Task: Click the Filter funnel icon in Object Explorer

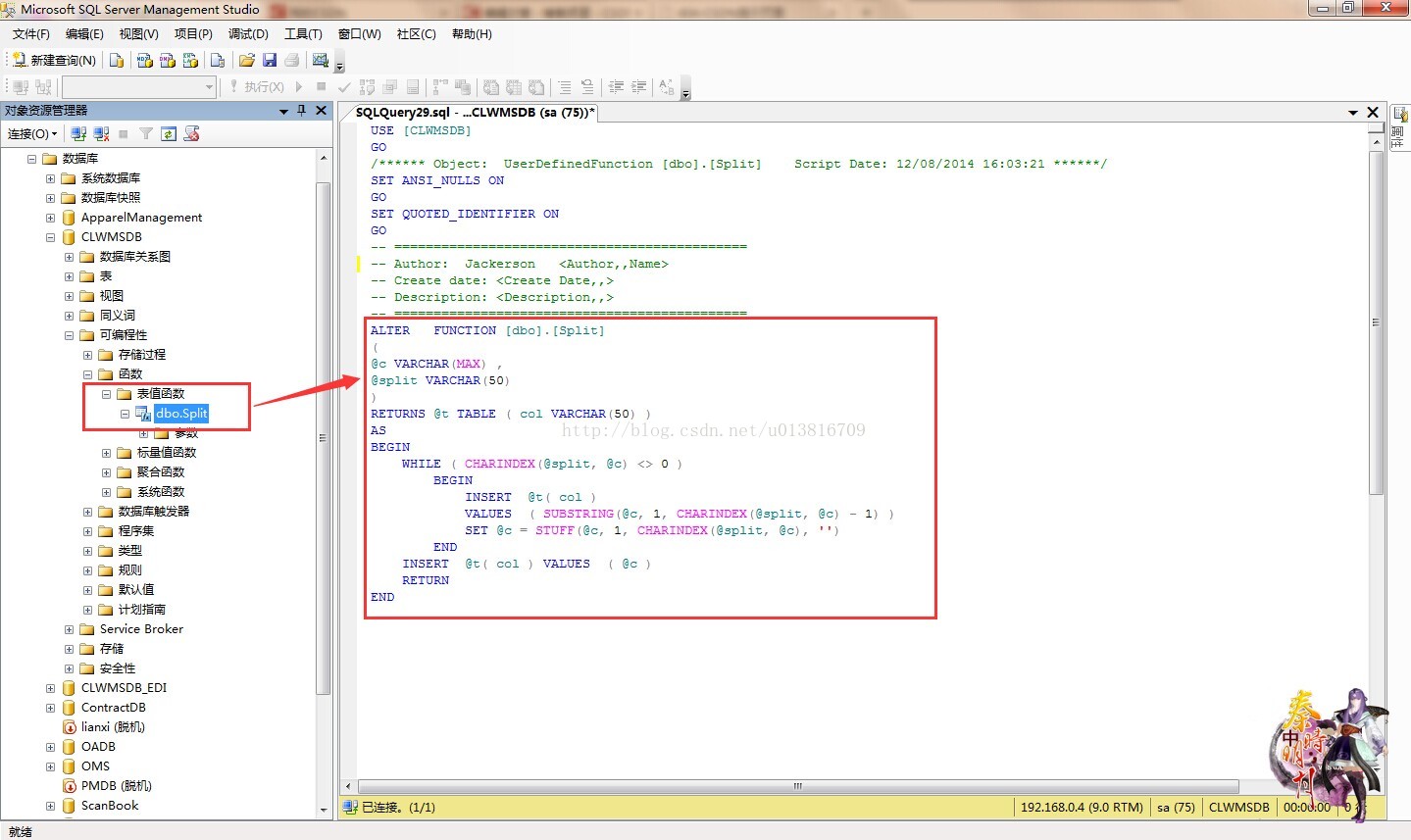Action: tap(146, 134)
